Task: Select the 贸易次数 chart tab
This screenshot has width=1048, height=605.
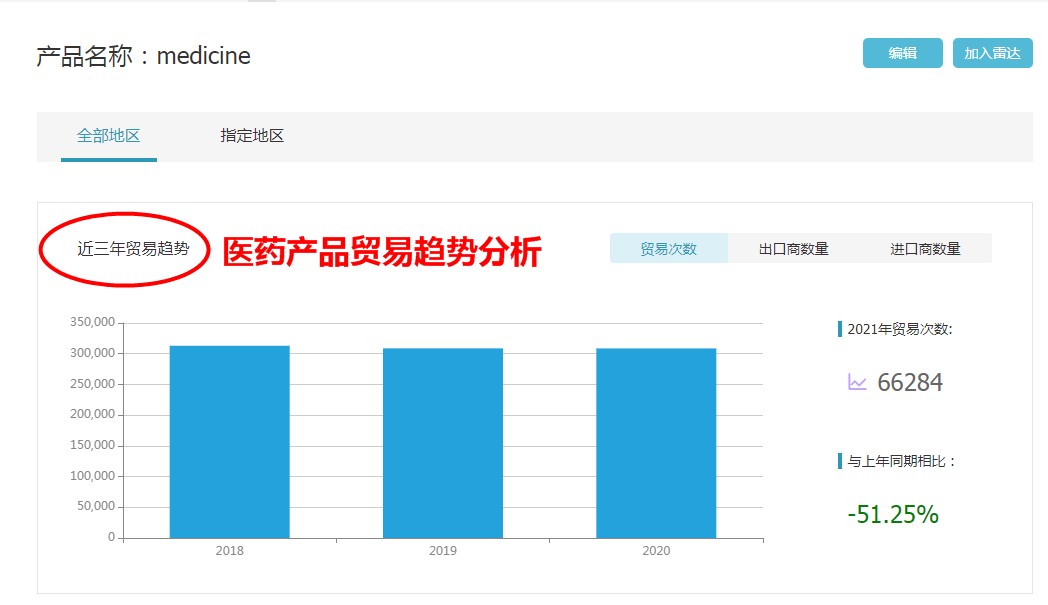Action: point(668,249)
